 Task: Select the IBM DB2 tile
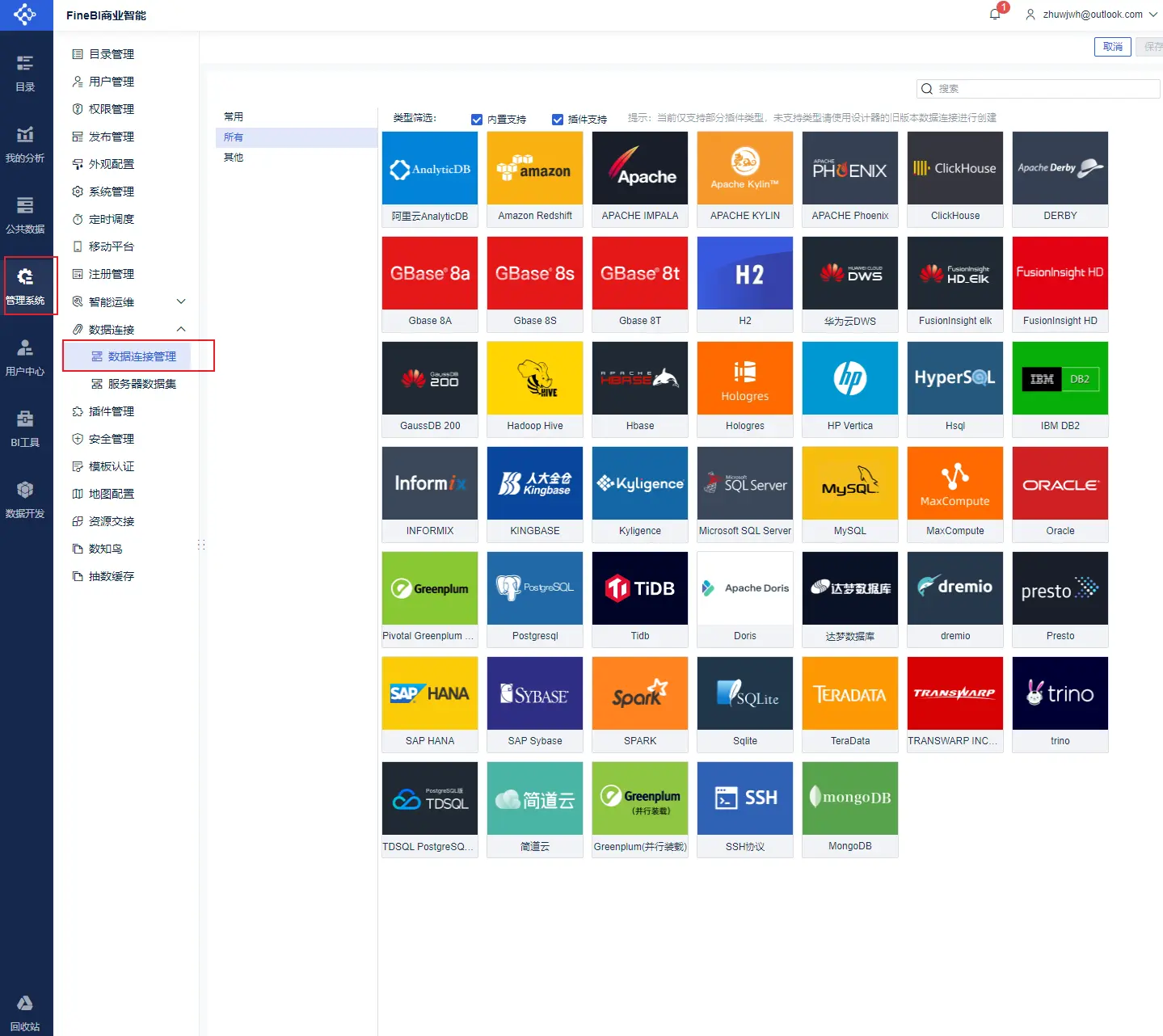1060,389
